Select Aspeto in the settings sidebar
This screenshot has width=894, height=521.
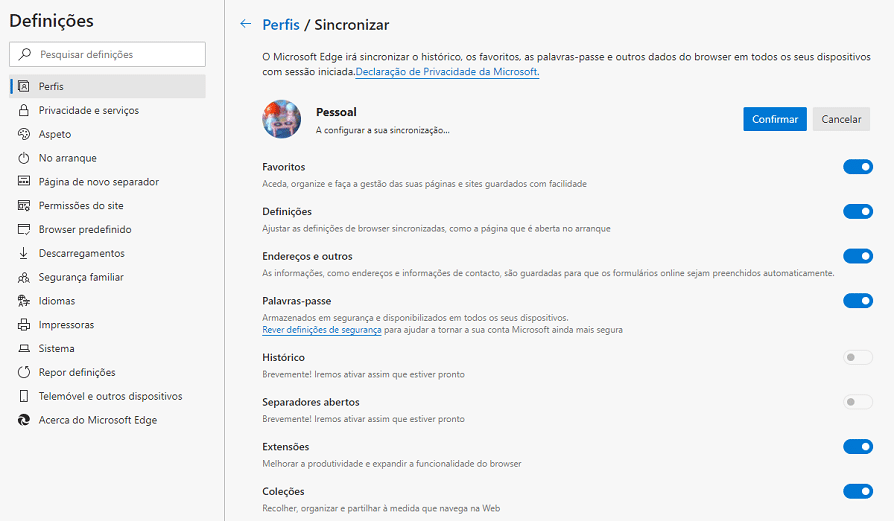click(107, 134)
